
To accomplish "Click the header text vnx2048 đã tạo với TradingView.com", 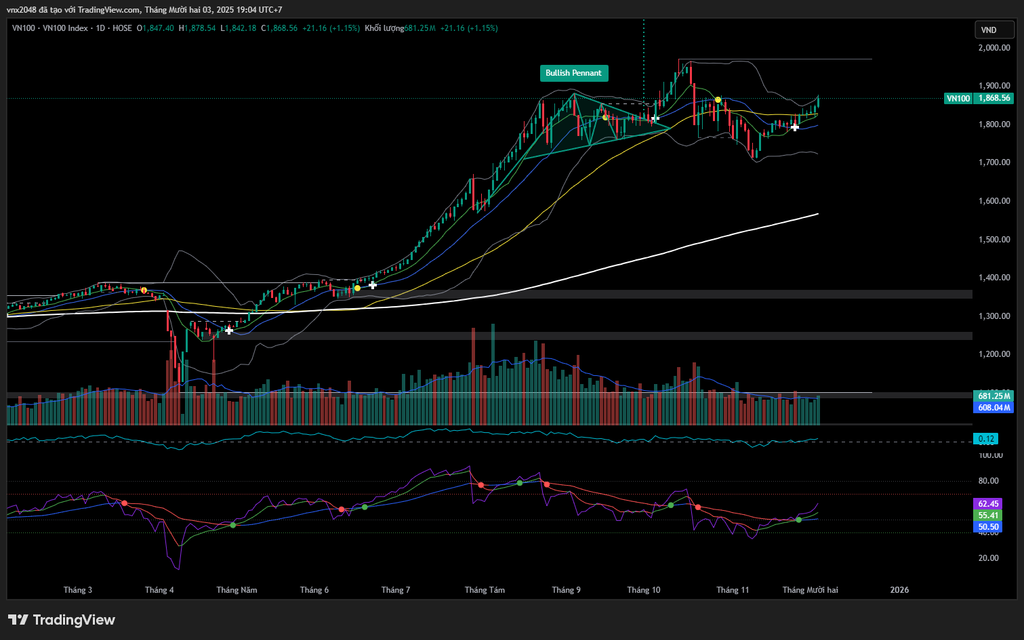I will (x=73, y=10).
